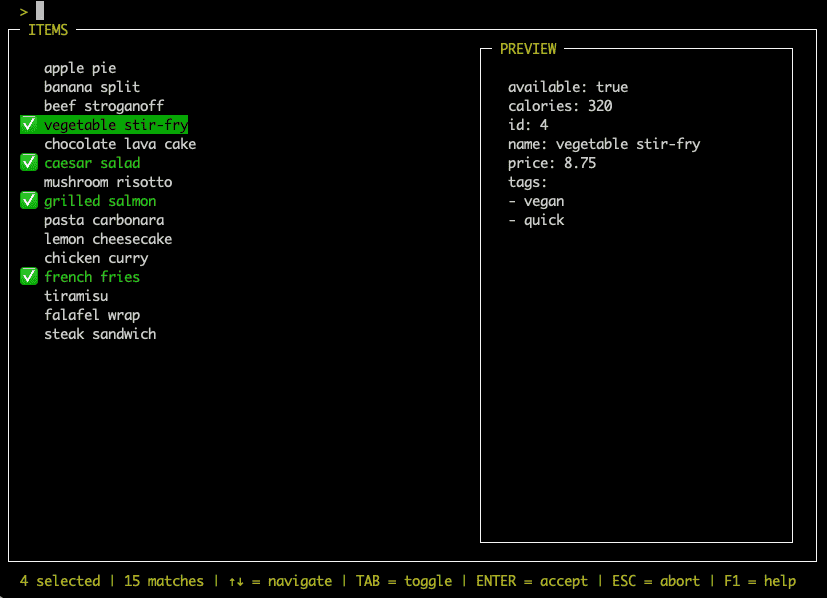This screenshot has width=827, height=598.
Task: Select the tiramisu item
Action: click(76, 296)
